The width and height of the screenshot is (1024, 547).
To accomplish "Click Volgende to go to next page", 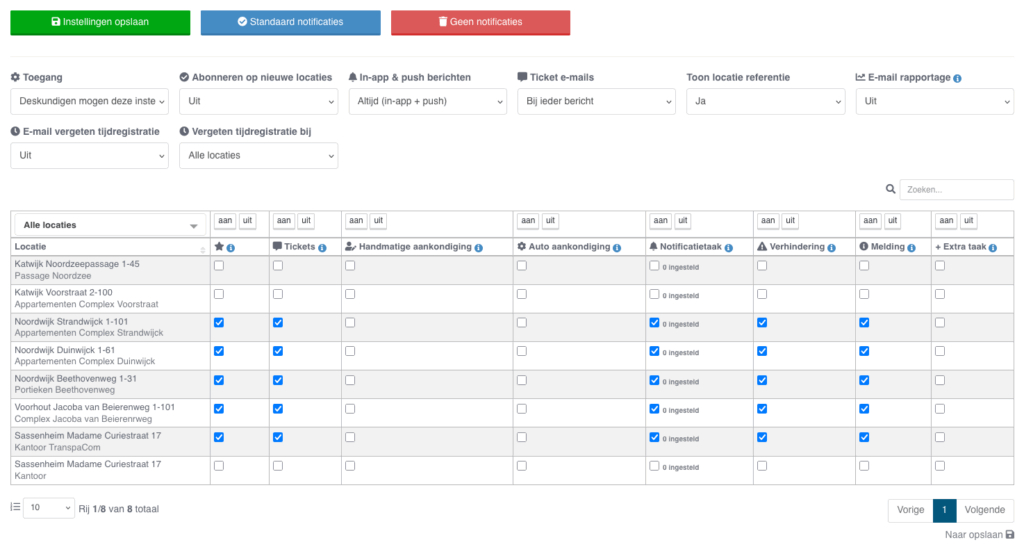I will pos(985,510).
